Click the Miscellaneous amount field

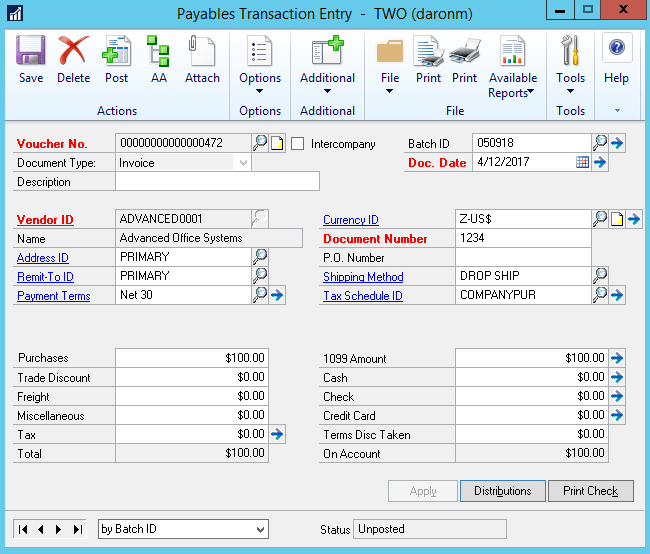click(192, 415)
